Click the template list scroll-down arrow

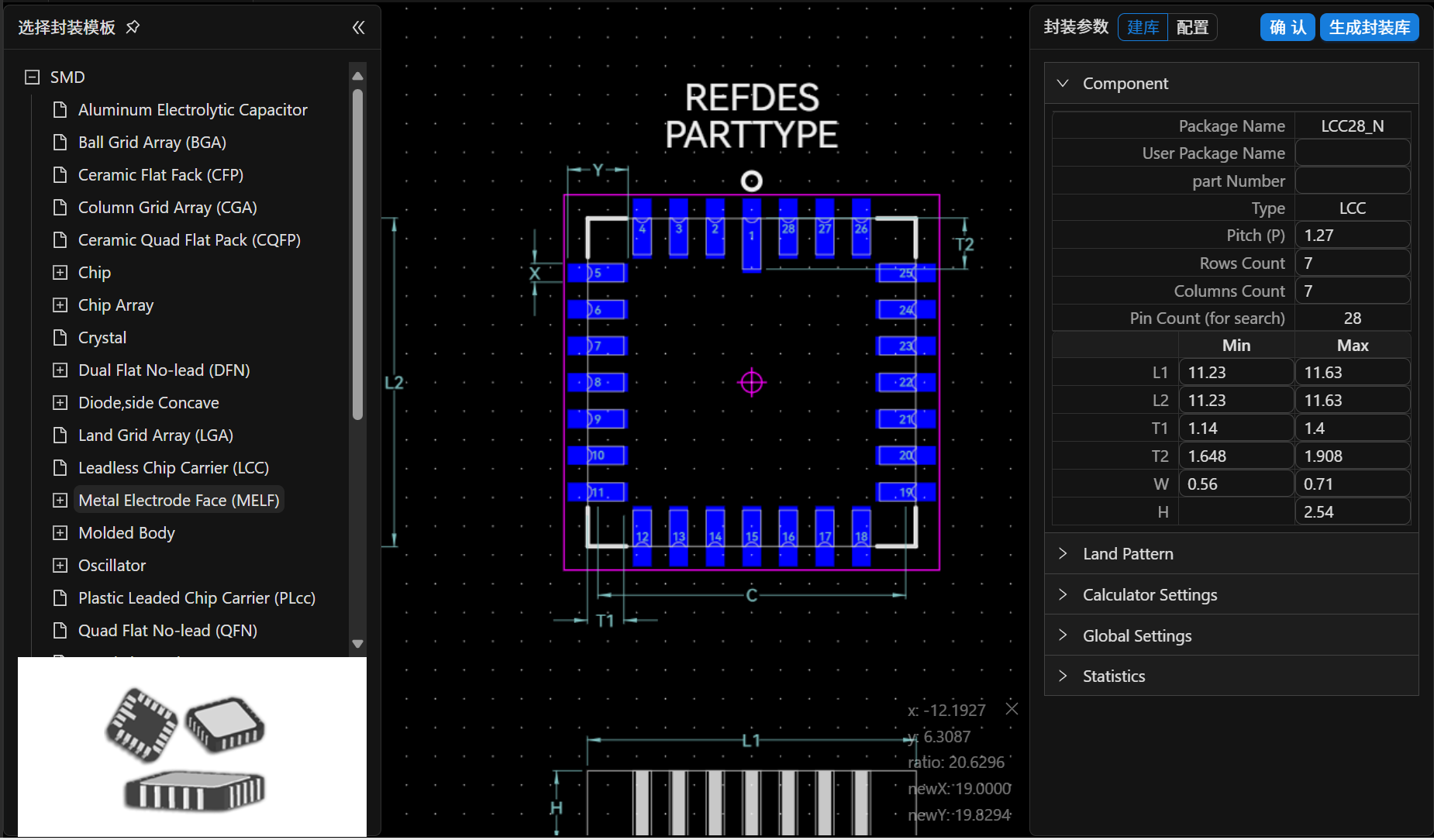coord(357,643)
